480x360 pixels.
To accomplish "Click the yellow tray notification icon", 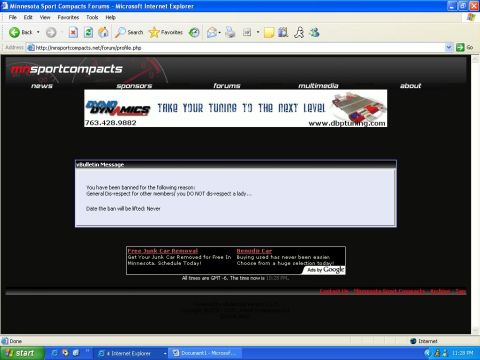I will [x=437, y=353].
